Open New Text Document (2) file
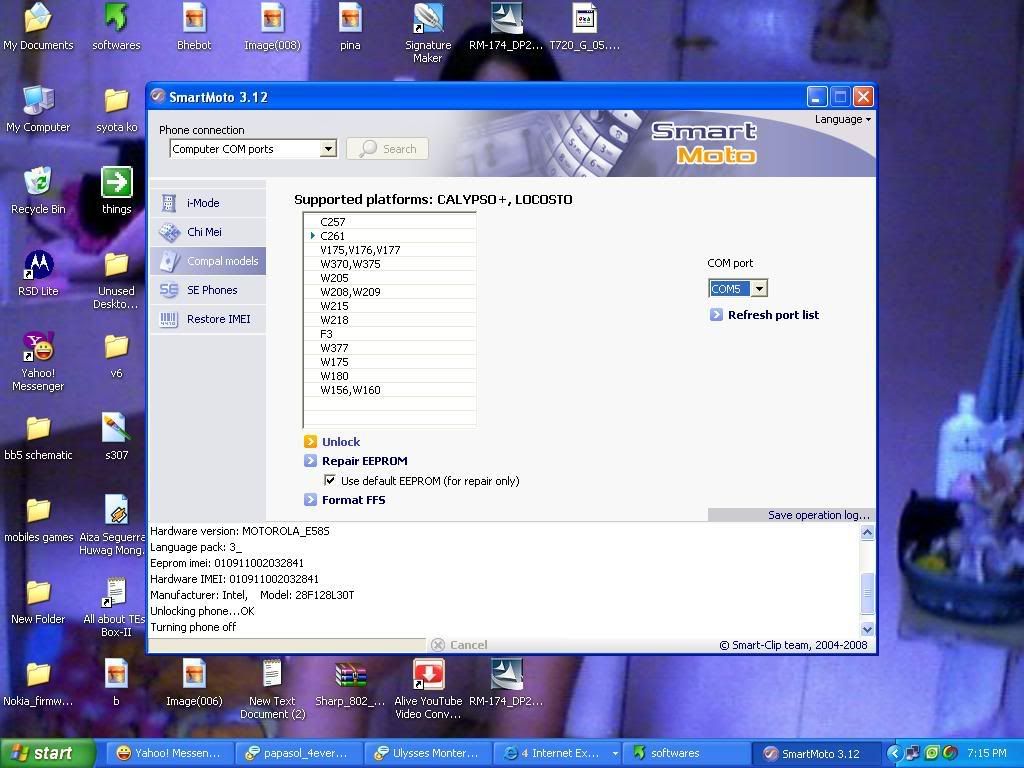Screen dimensions: 1024x768 [x=272, y=689]
